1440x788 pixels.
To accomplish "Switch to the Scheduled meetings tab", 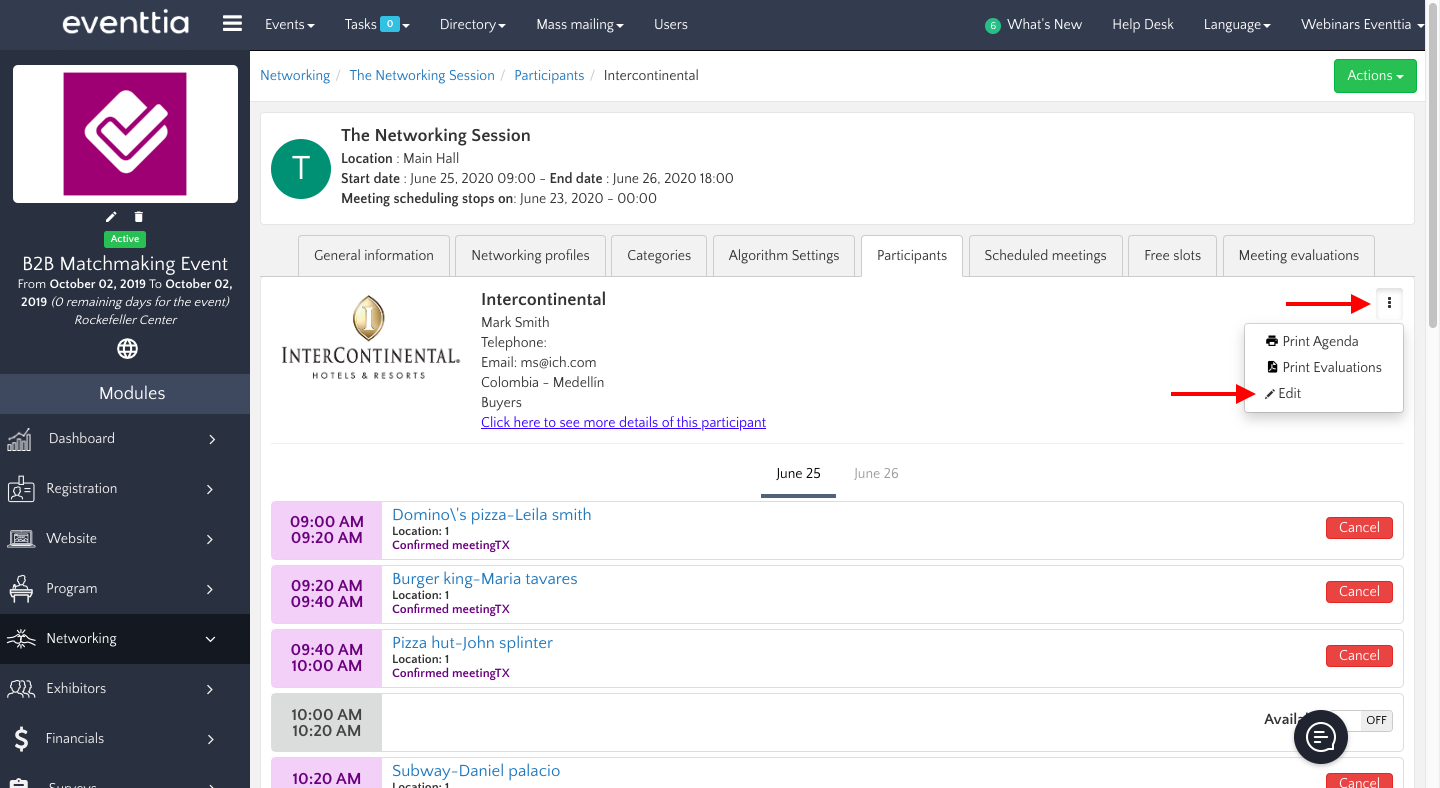I will (x=1045, y=255).
